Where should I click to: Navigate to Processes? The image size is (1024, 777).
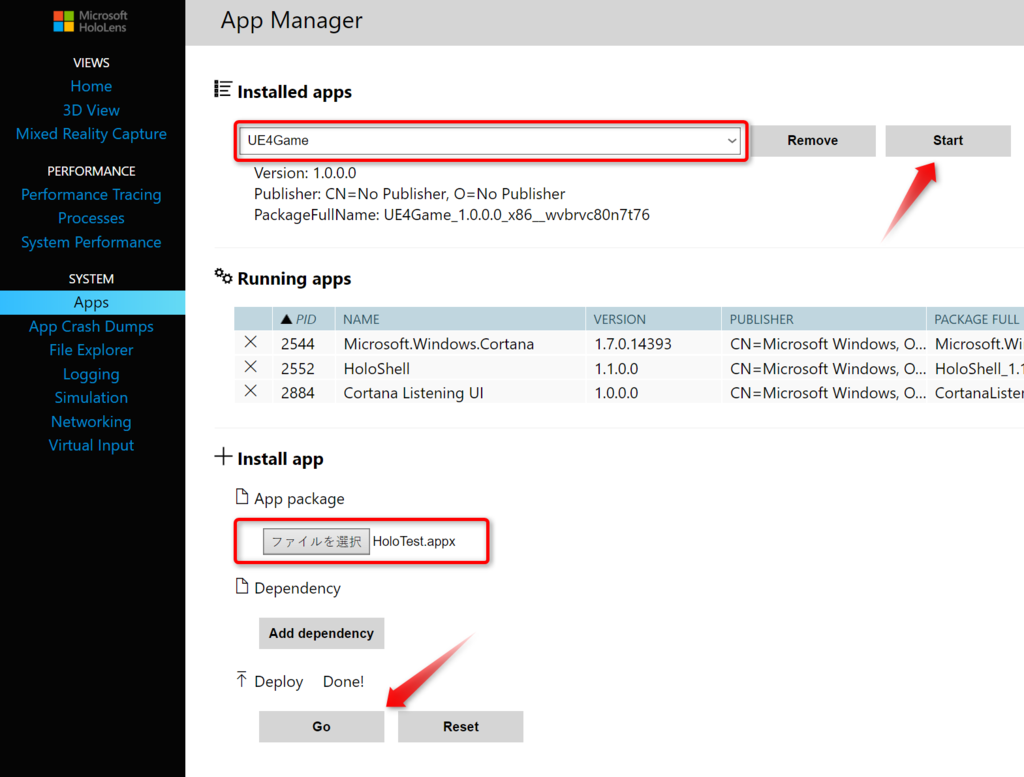(91, 218)
